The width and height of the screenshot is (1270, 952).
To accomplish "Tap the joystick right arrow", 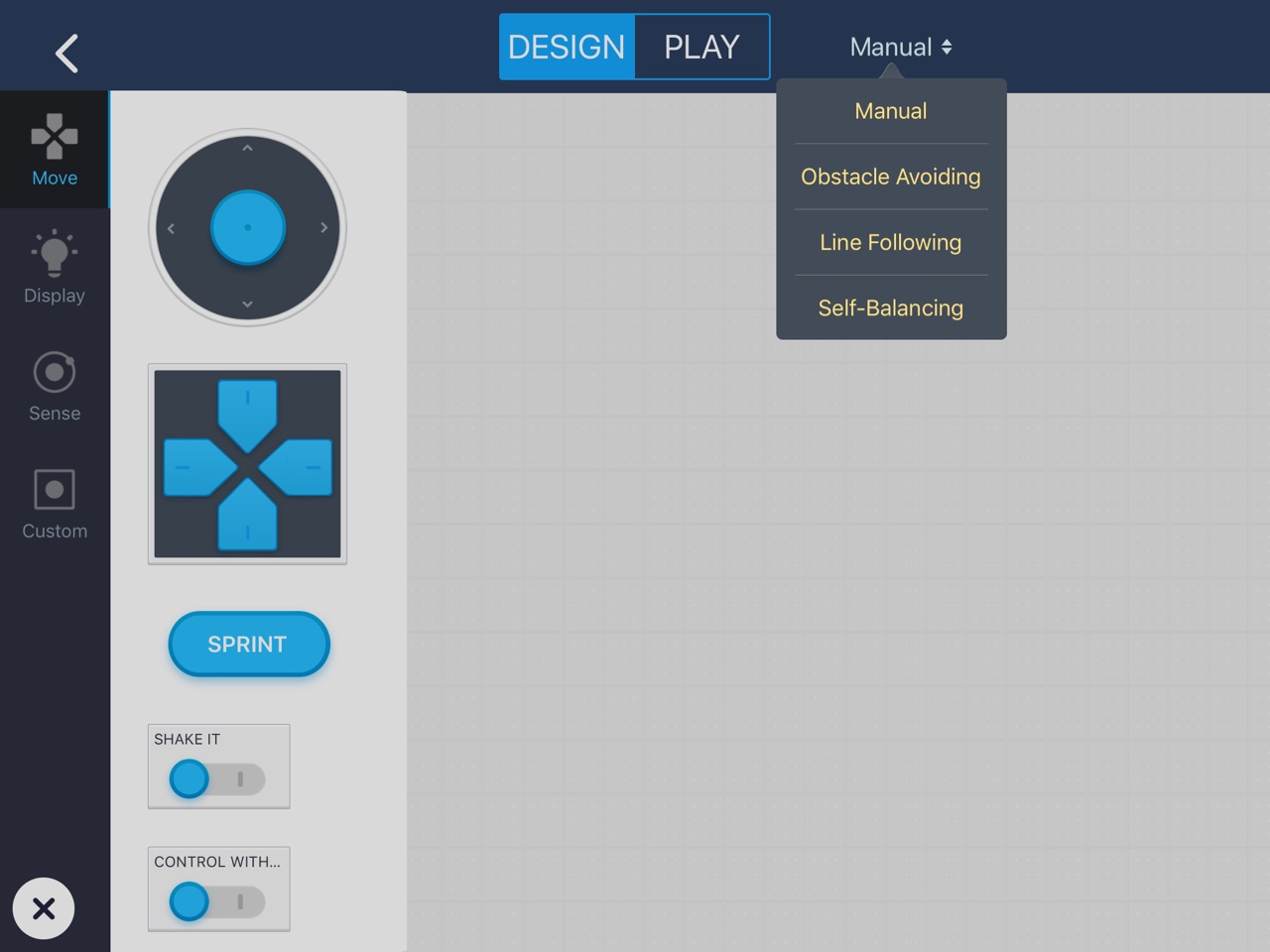I will pos(323,227).
